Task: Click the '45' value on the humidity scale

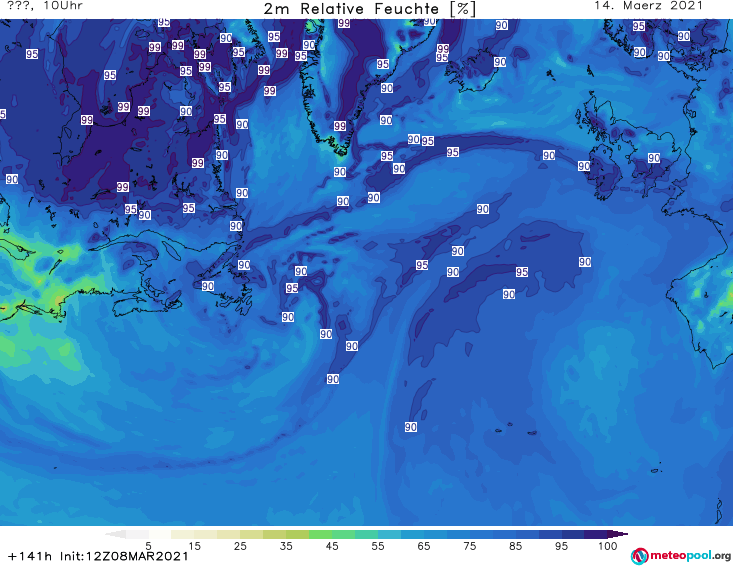Action: point(332,546)
